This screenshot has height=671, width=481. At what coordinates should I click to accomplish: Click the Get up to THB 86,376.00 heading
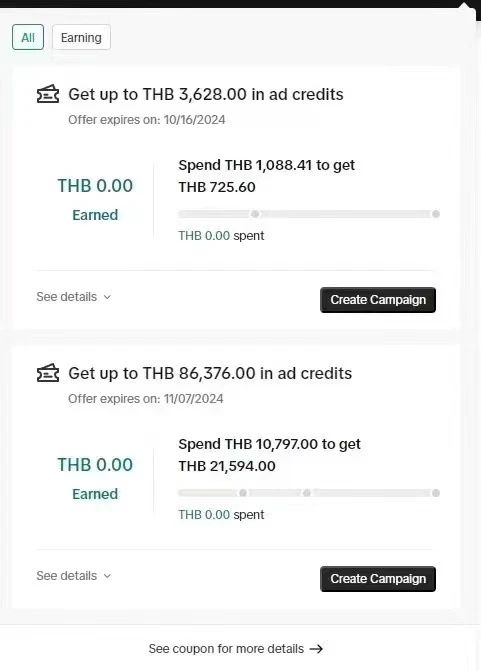(210, 374)
